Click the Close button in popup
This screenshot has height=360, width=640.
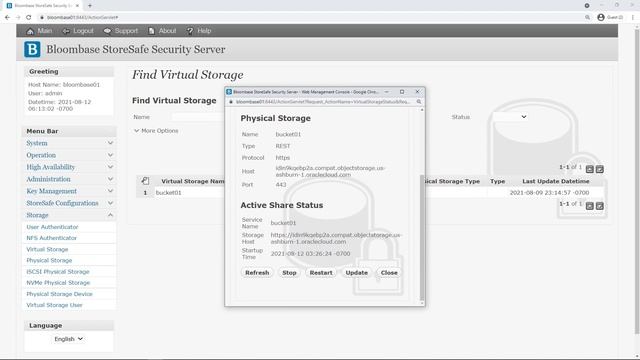tap(389, 273)
